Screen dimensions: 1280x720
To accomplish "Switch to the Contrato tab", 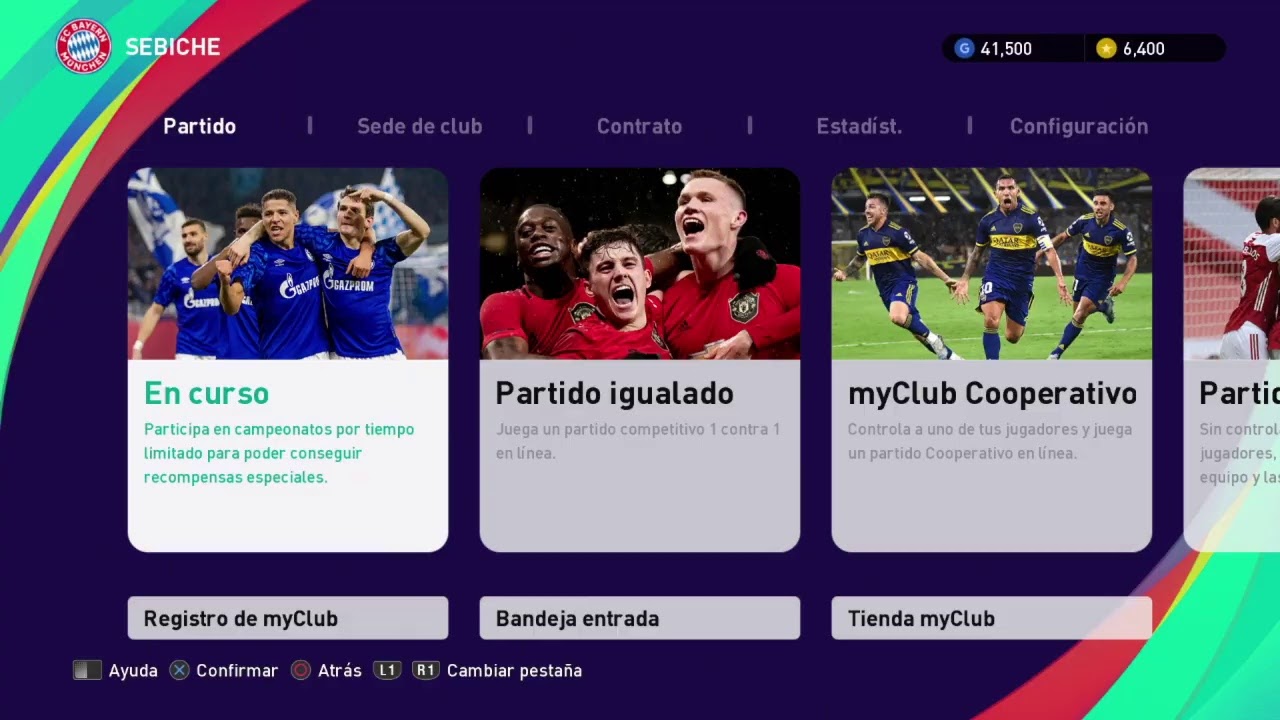I will tap(639, 126).
